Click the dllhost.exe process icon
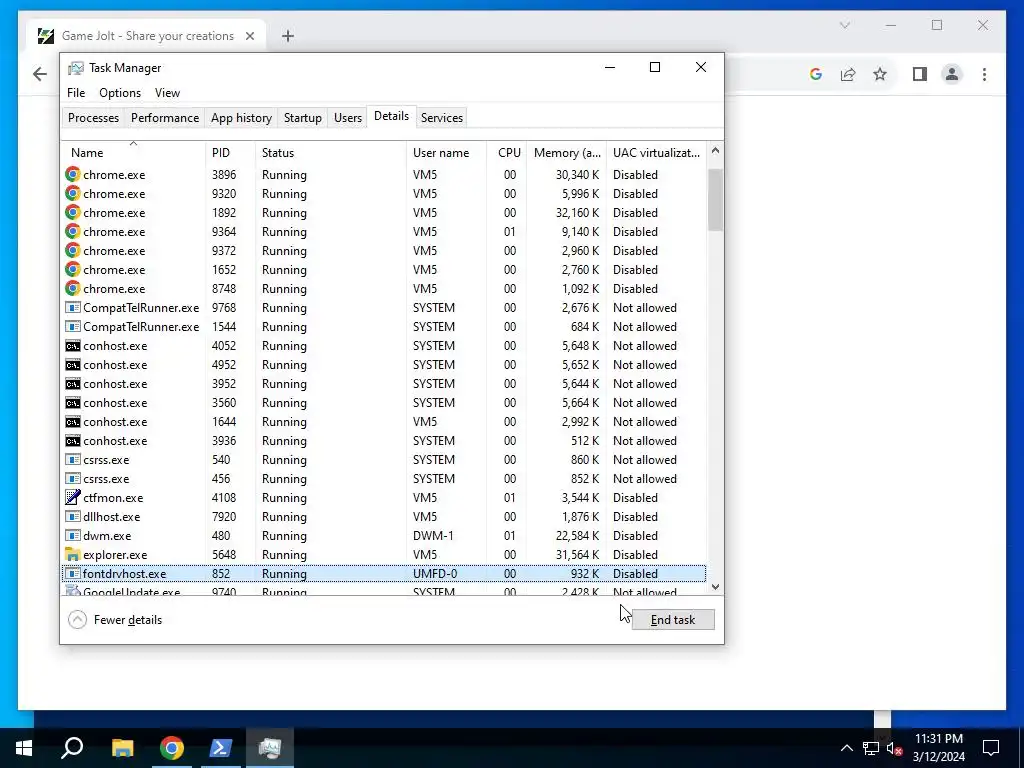The width and height of the screenshot is (1024, 768). tap(73, 517)
